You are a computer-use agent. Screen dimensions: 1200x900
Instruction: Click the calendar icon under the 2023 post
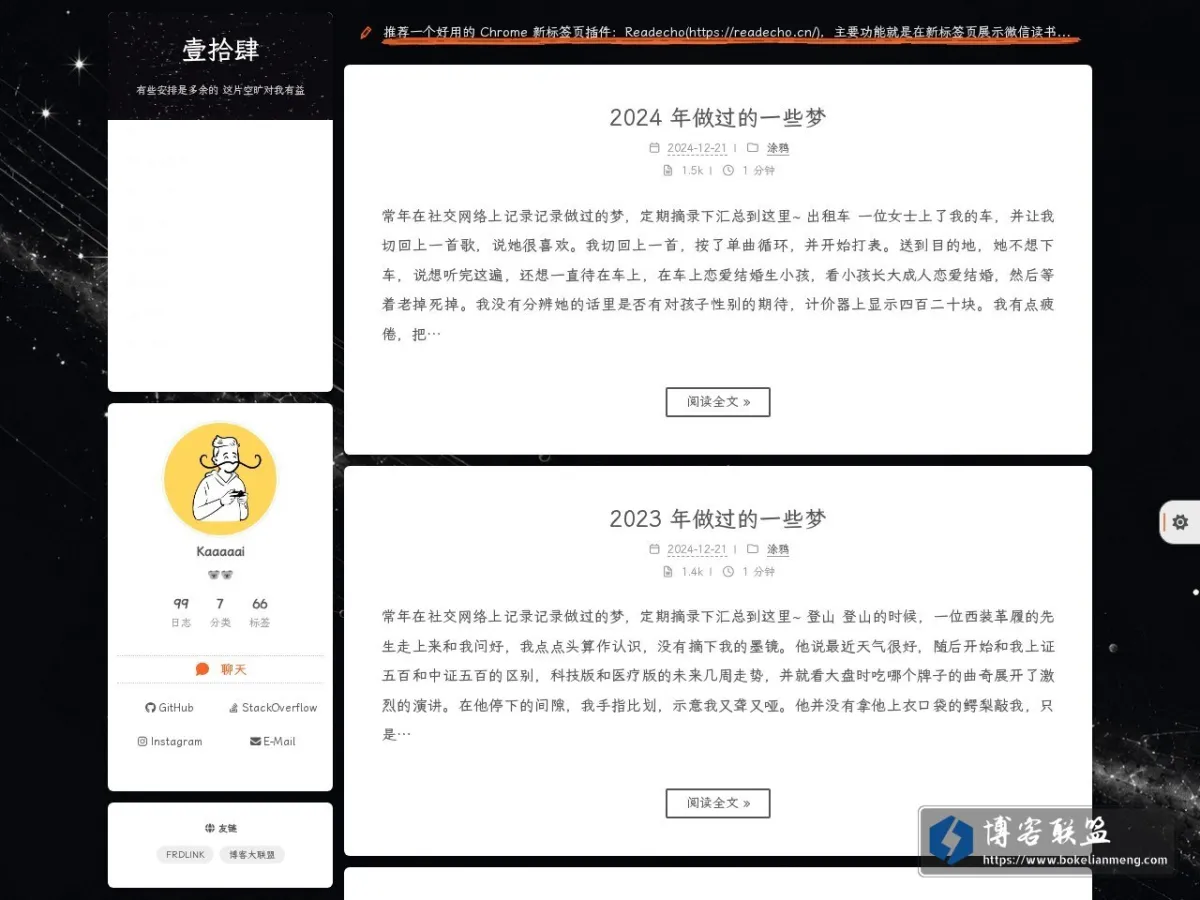[654, 549]
